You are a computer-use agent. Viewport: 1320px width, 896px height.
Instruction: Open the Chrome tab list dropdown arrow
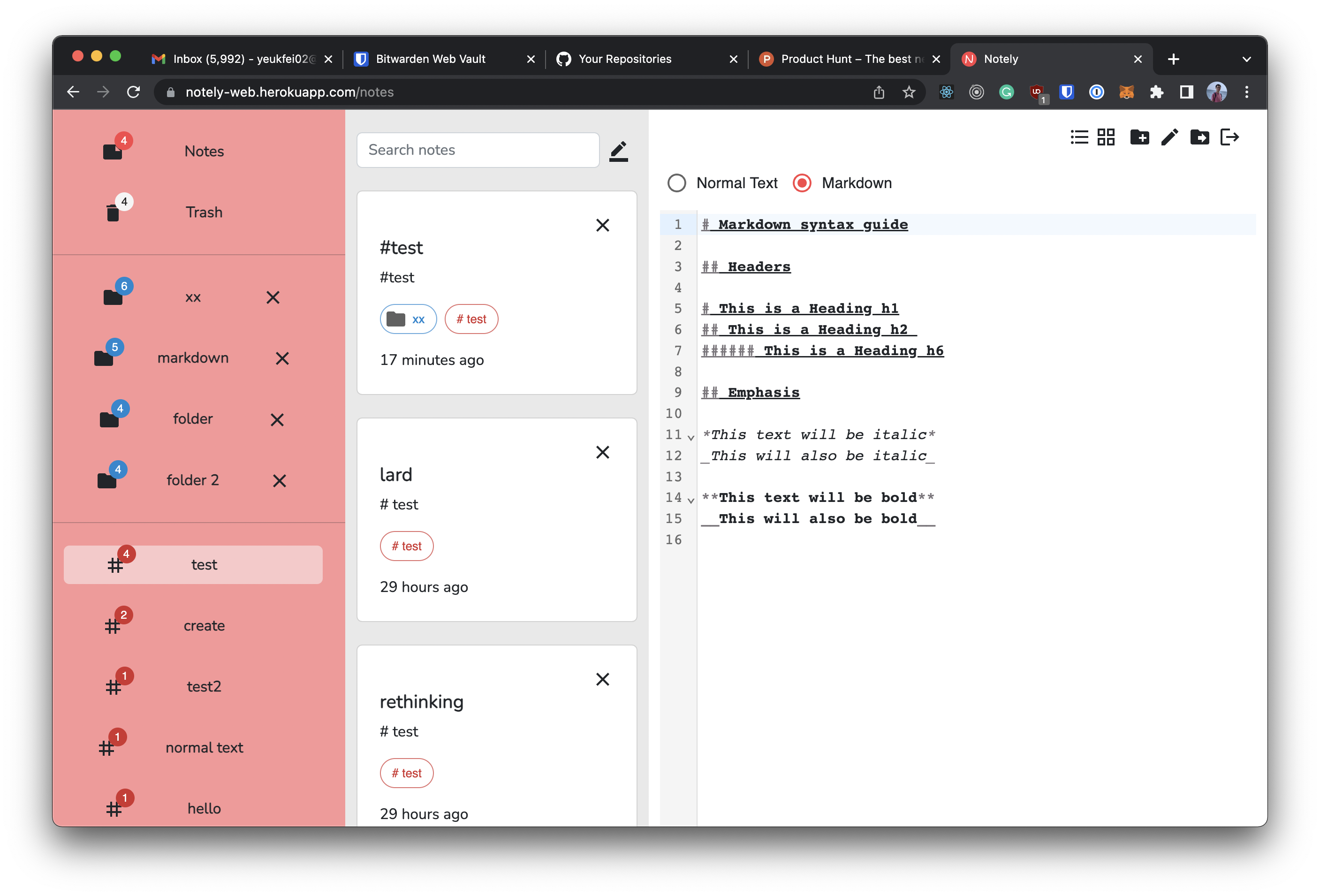(1246, 59)
